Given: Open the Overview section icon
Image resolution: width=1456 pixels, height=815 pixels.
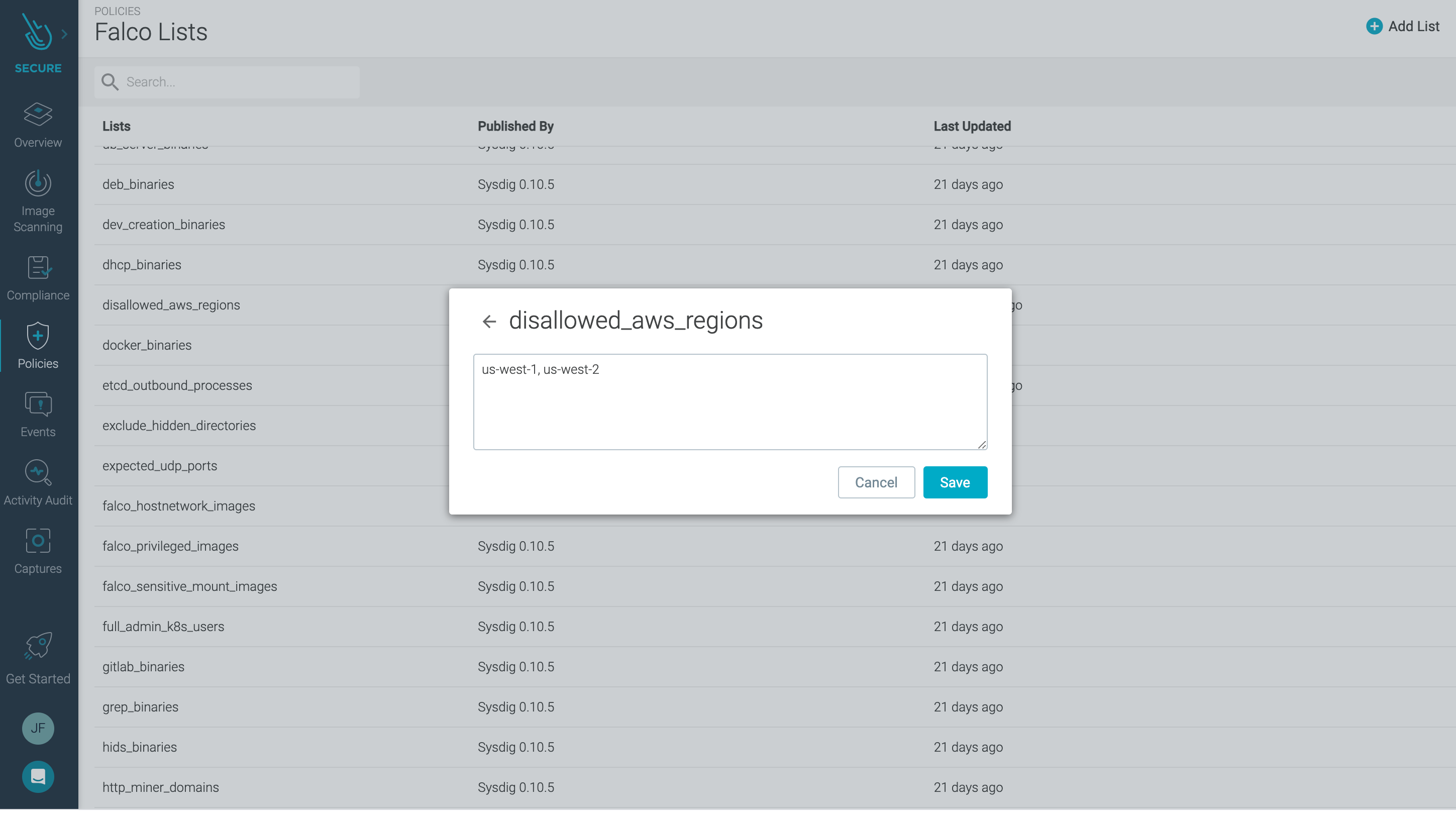Looking at the screenshot, I should pos(38,115).
